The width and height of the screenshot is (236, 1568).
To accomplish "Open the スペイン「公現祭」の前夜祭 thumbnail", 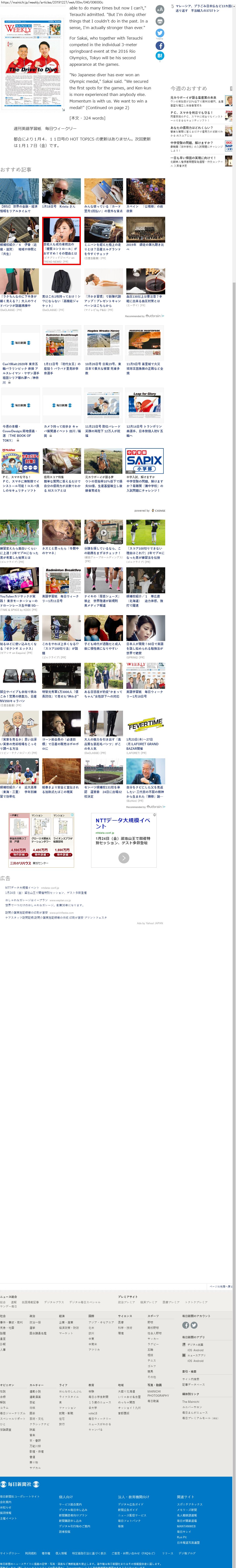I will [x=145, y=191].
